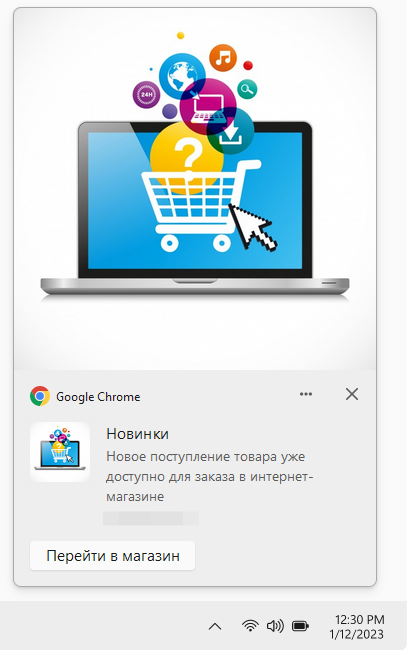This screenshot has height=650, width=410.
Task: Click the purple 24H bubble
Action: (x=146, y=95)
